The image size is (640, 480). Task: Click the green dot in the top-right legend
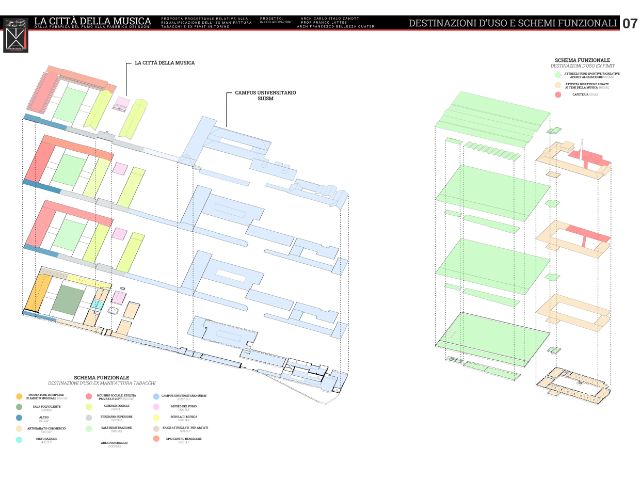[558, 75]
